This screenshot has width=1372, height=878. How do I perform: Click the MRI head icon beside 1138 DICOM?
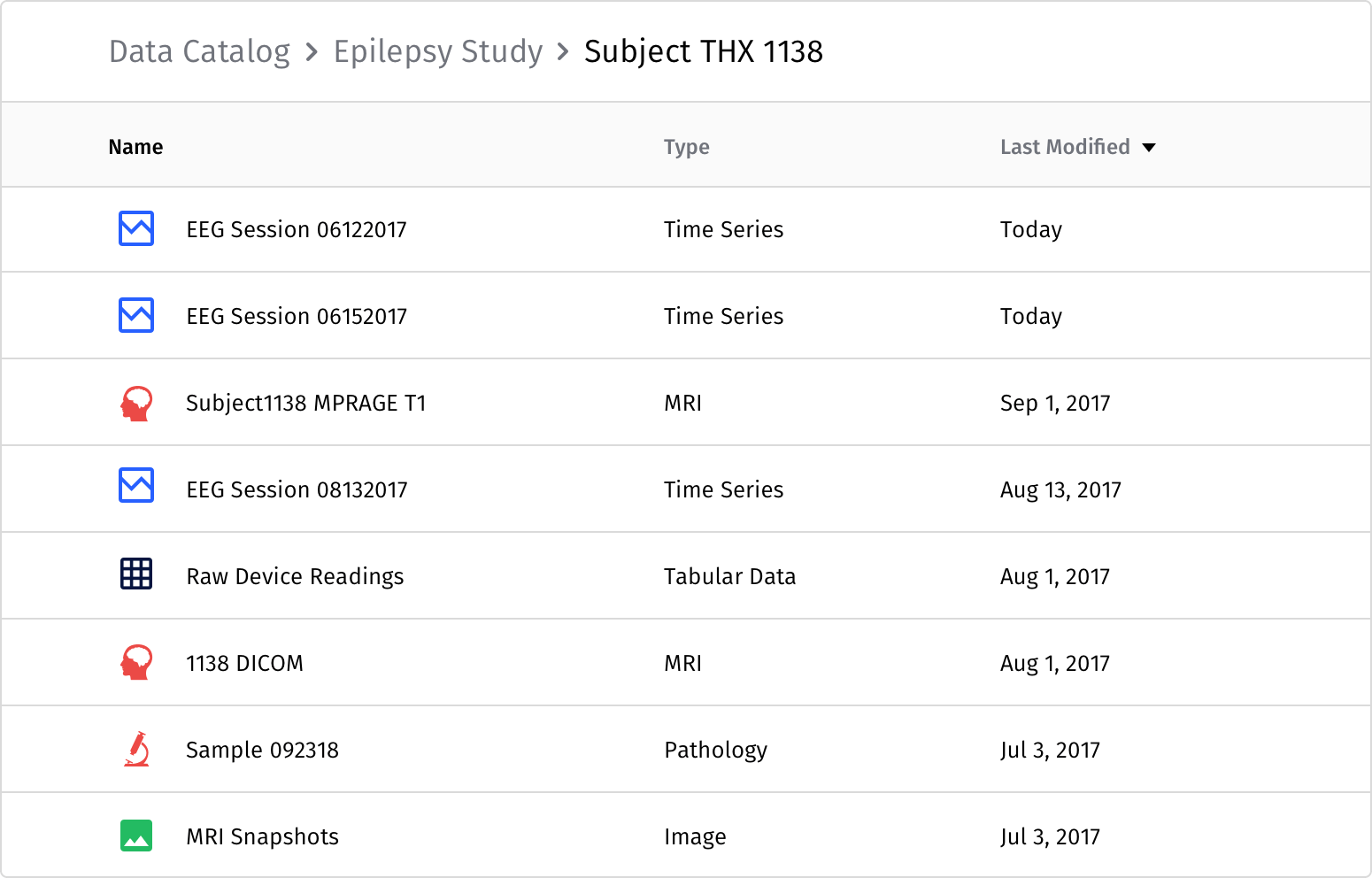[136, 662]
